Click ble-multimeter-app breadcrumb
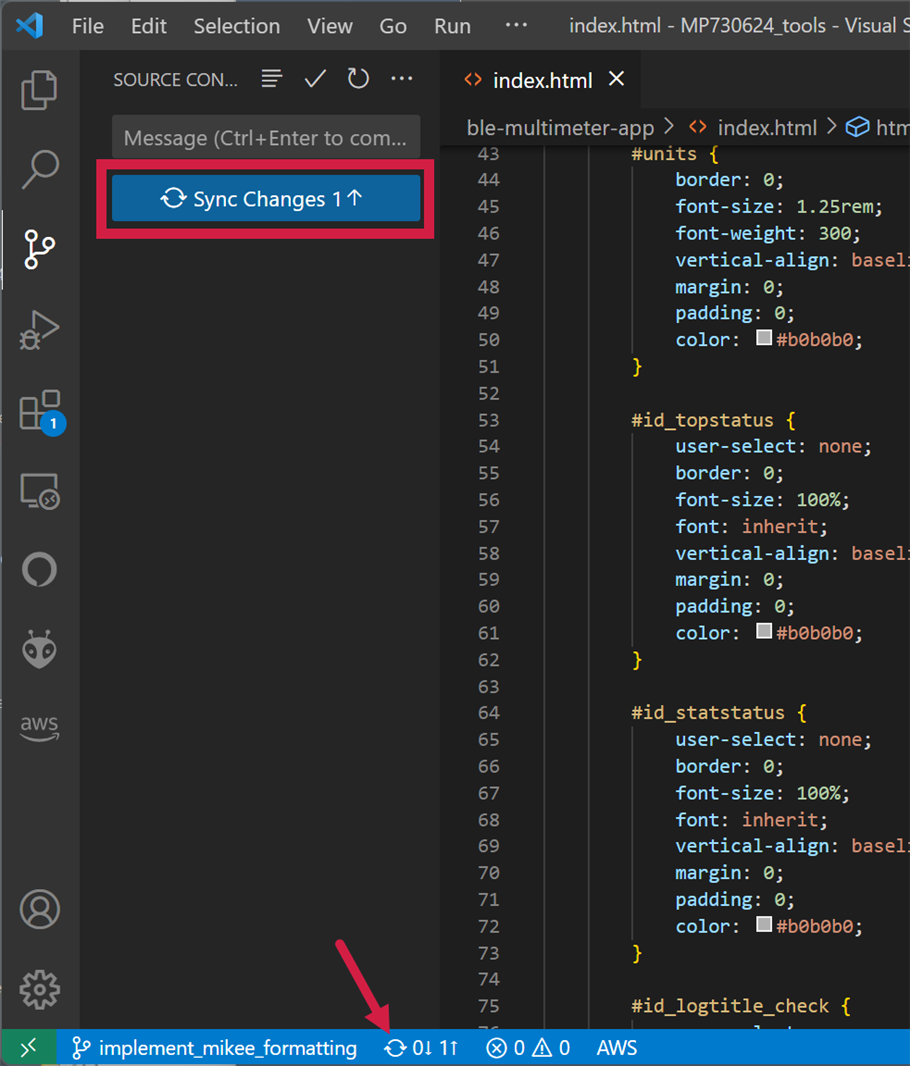This screenshot has height=1066, width=910. click(560, 128)
